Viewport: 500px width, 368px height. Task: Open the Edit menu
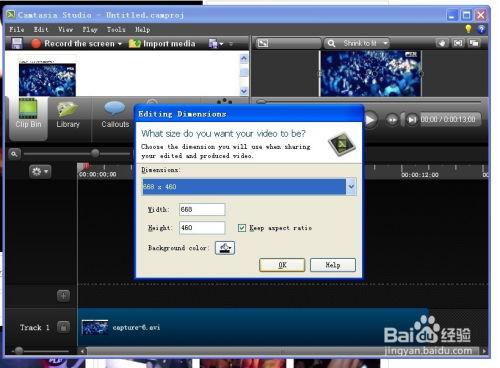click(x=41, y=29)
